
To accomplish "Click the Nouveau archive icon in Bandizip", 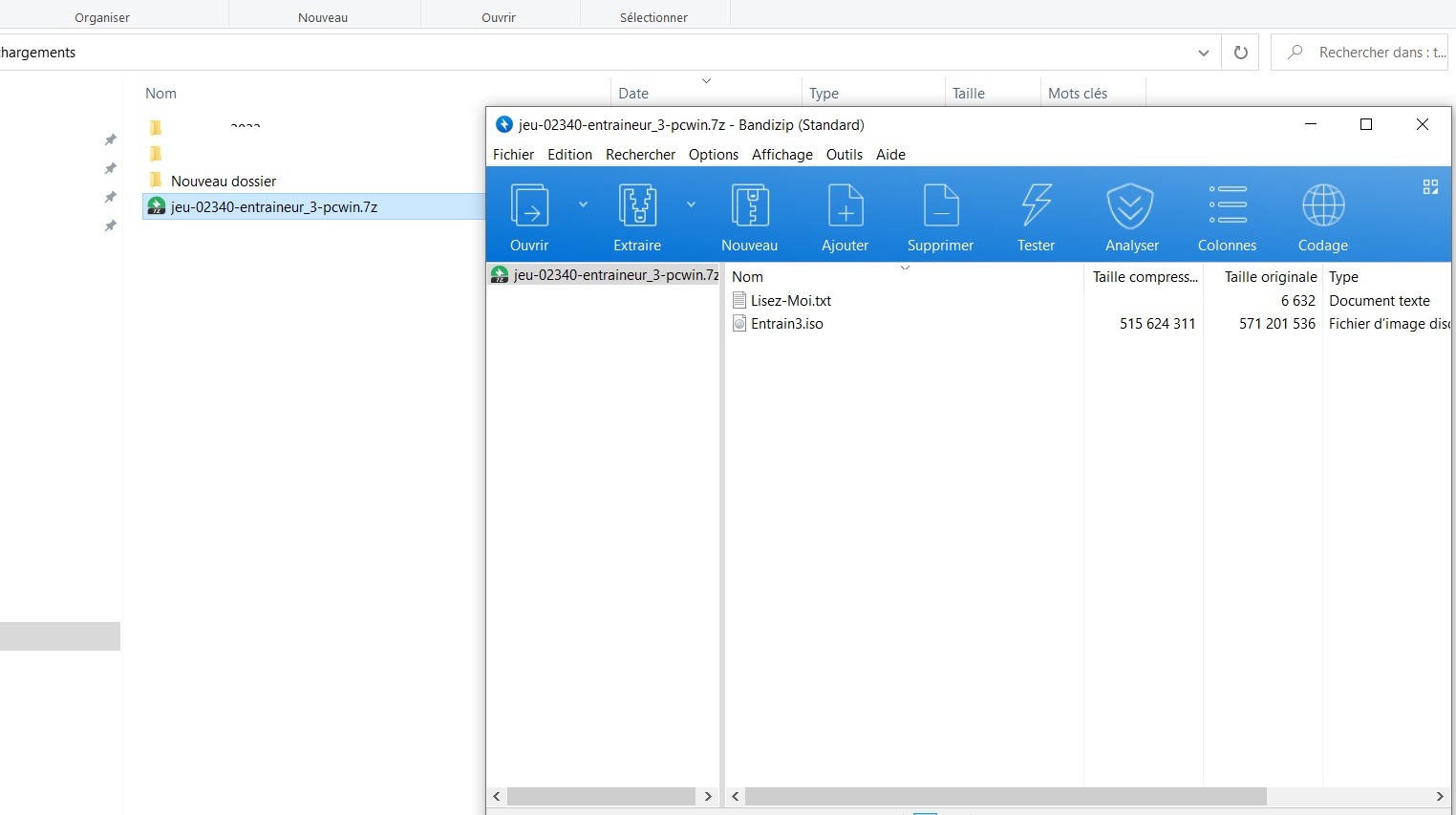I will 750,205.
